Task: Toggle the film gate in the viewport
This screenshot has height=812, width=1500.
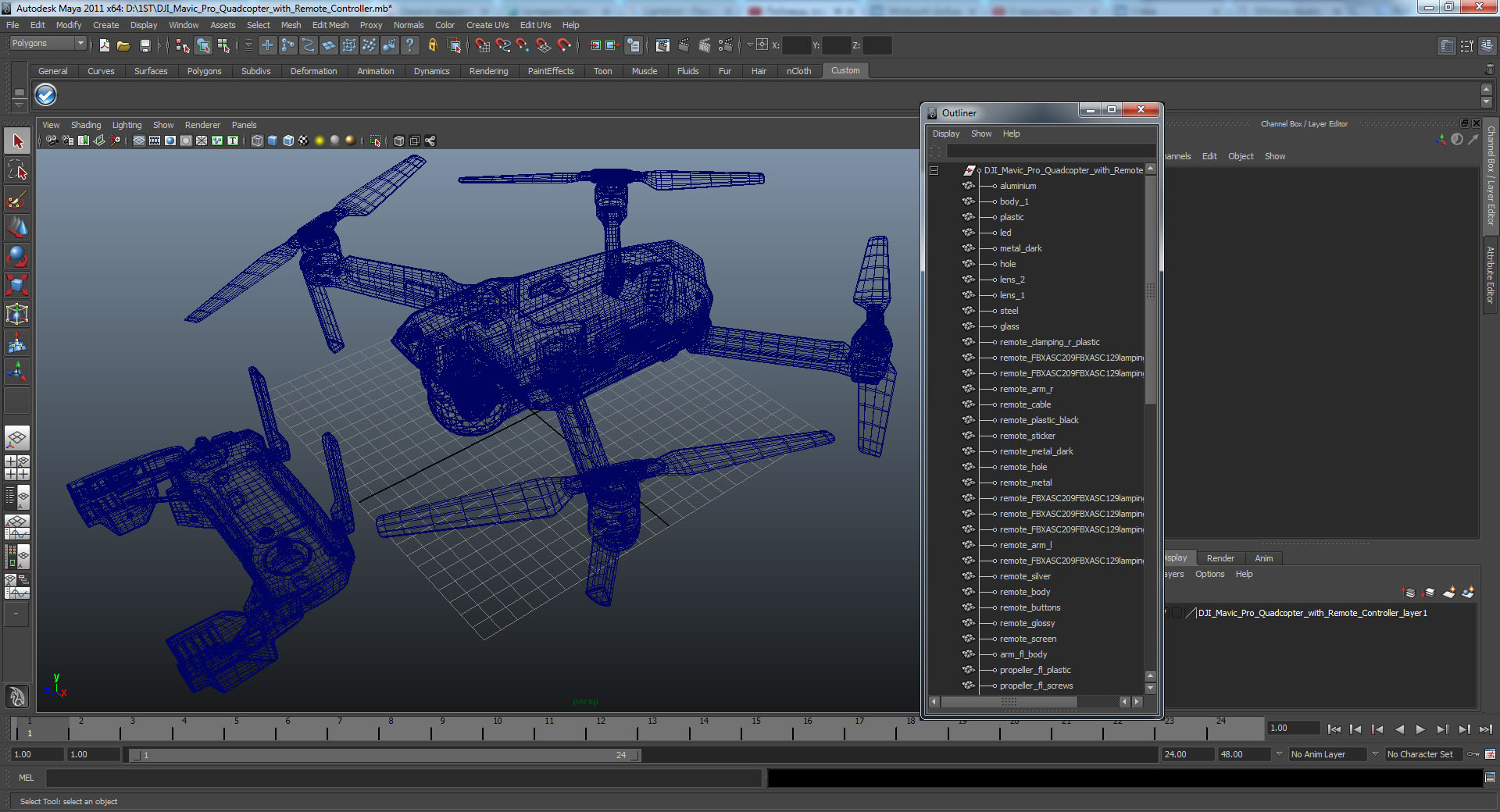Action: coord(155,141)
